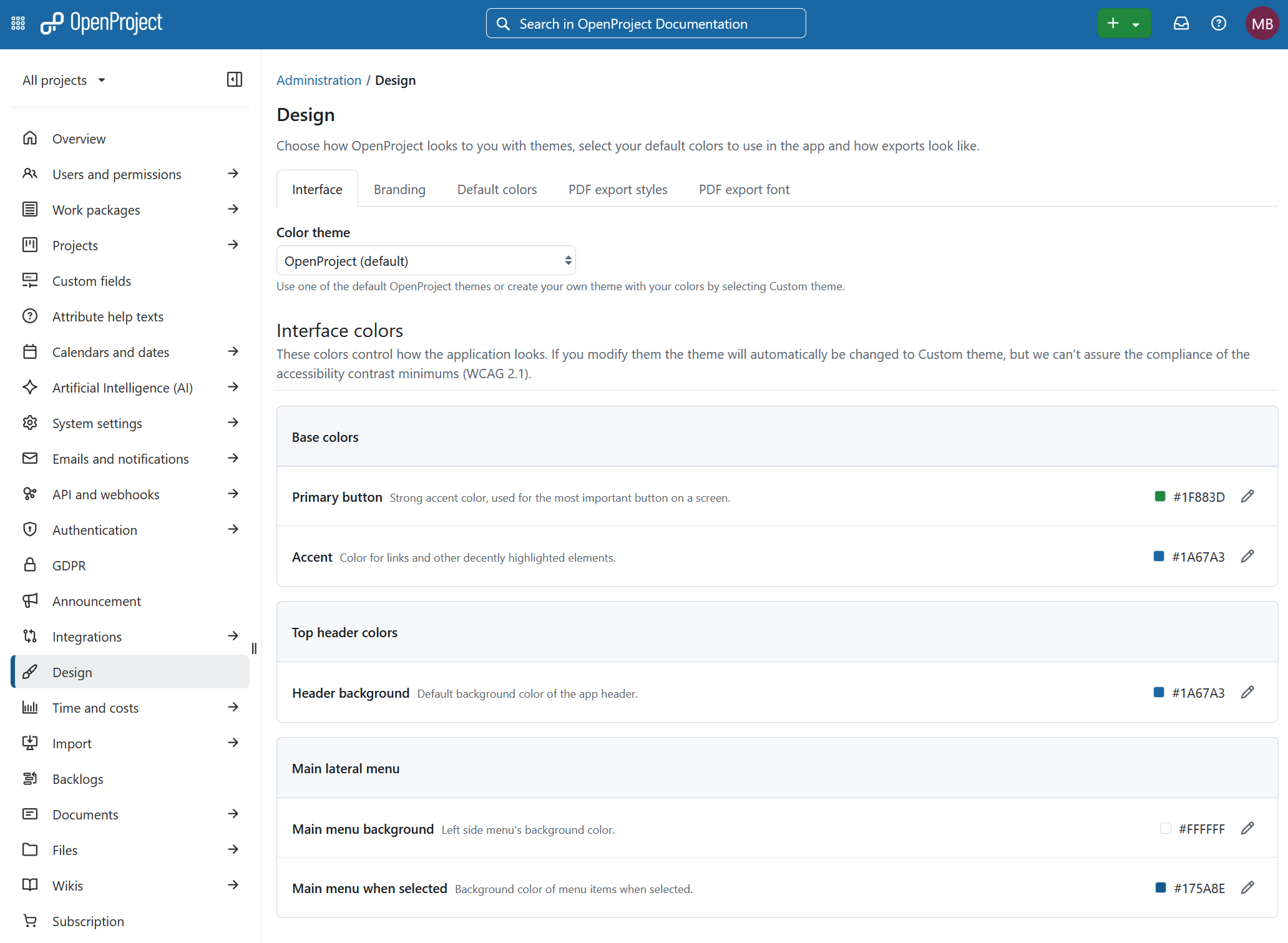Edit the Main menu when selected pencil
Screen dimensions: 1288x943
click(x=1247, y=888)
